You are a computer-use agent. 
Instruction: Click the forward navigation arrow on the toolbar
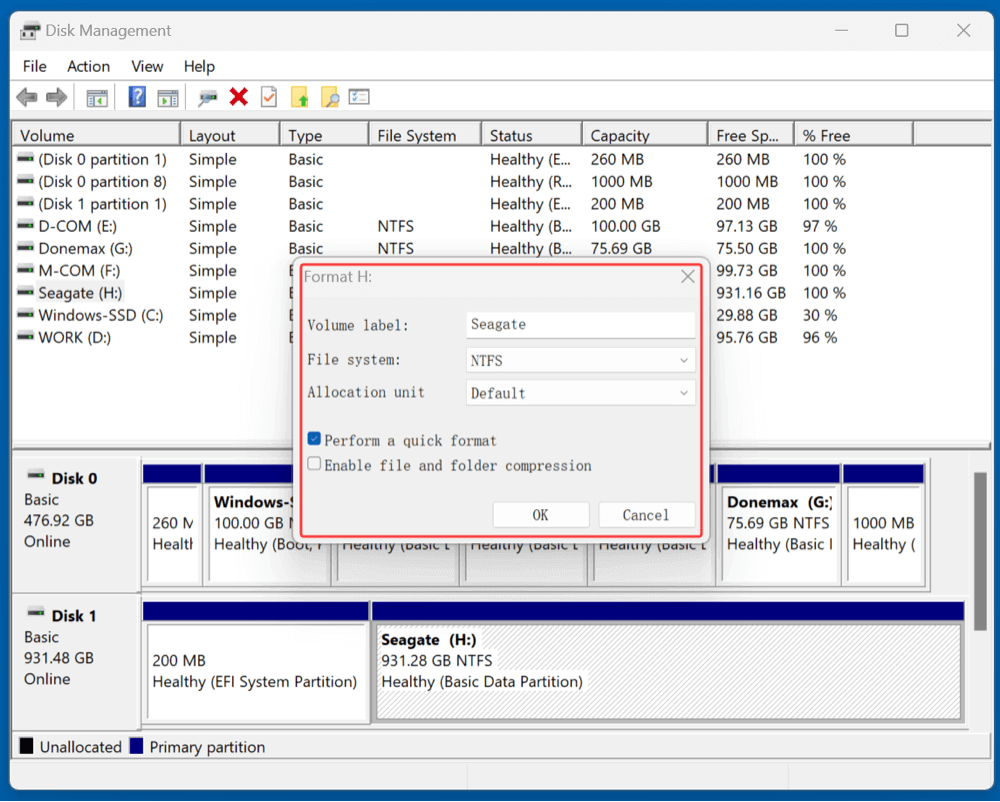click(x=55, y=97)
